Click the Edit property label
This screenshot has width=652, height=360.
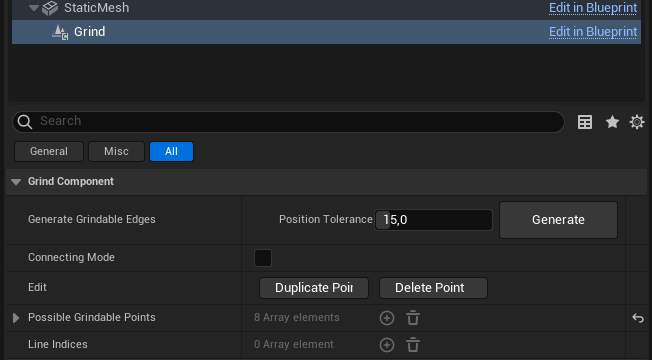coord(37,287)
